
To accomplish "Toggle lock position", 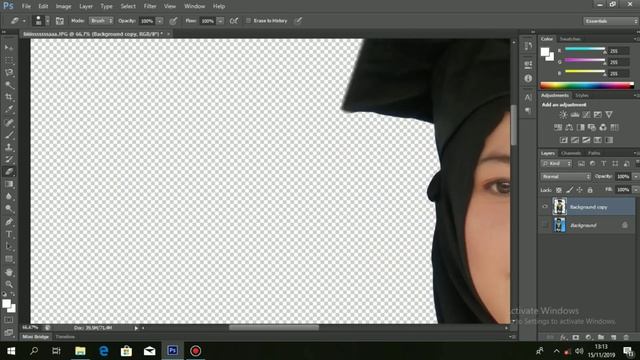I will point(580,190).
